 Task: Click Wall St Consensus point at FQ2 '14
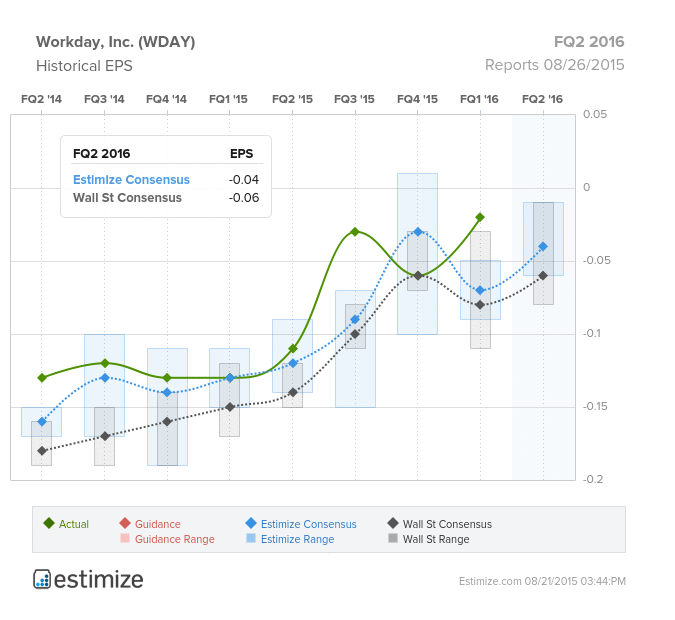coord(42,451)
